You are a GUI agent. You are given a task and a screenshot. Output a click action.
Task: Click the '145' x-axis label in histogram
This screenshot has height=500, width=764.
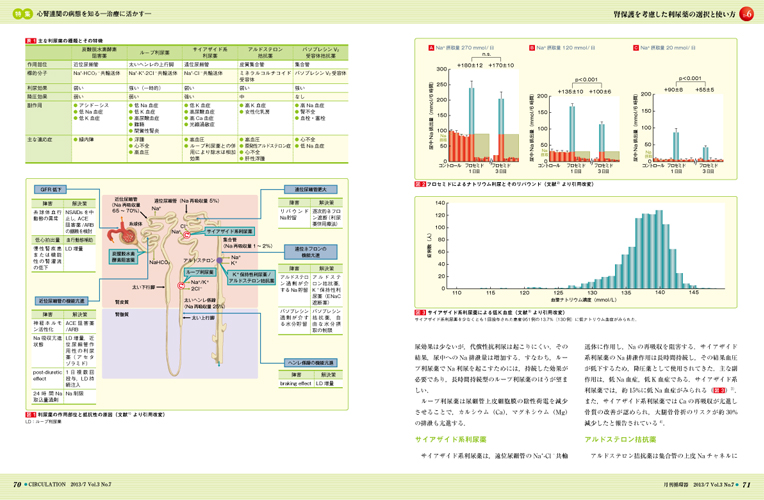pyautogui.click(x=694, y=292)
